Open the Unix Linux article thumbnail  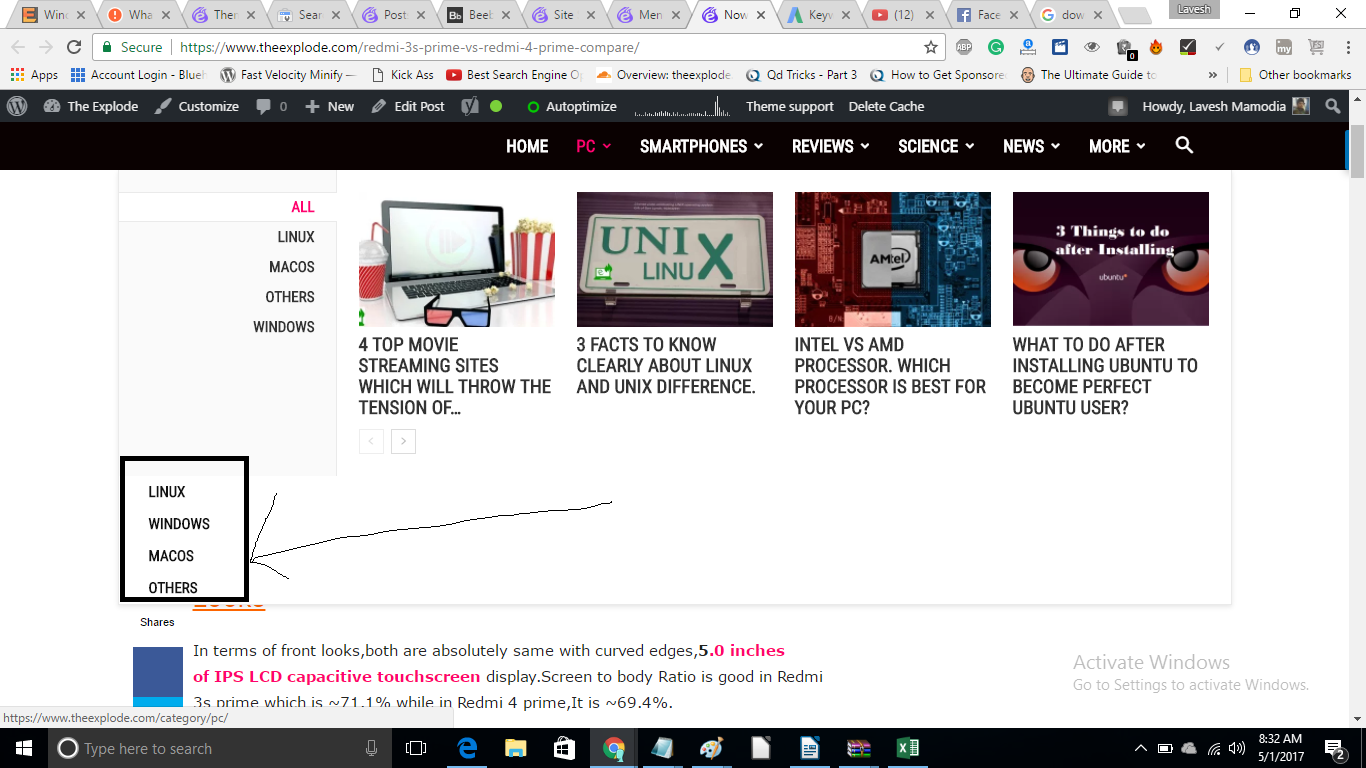(675, 259)
